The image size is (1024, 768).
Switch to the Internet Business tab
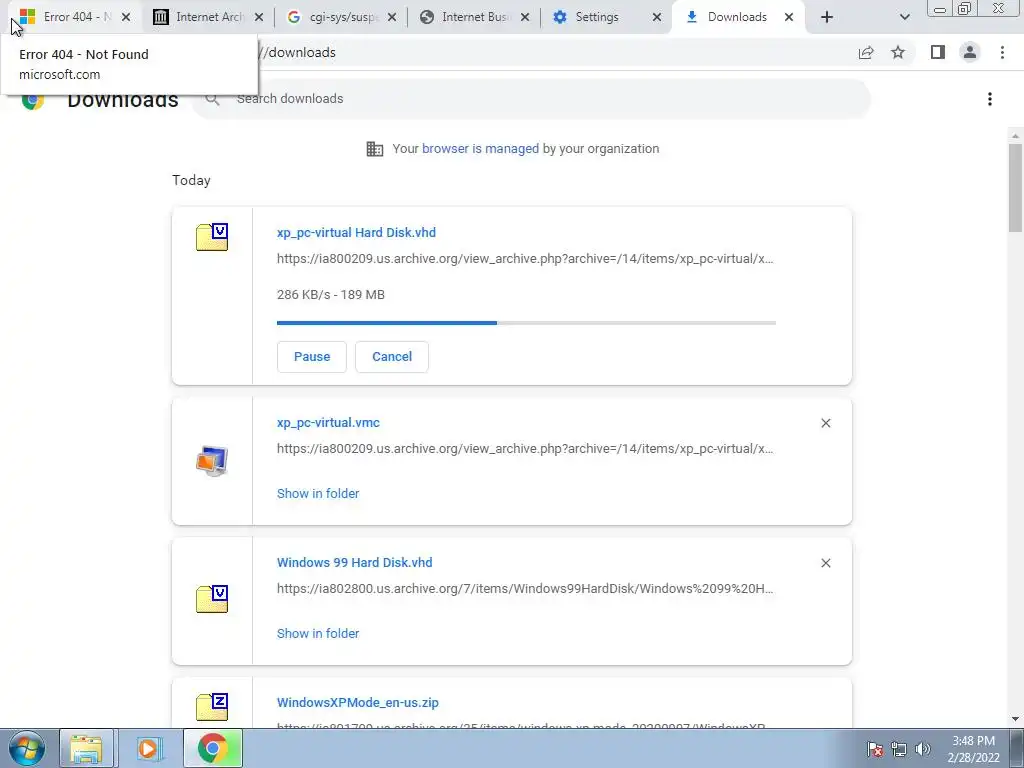coord(475,17)
